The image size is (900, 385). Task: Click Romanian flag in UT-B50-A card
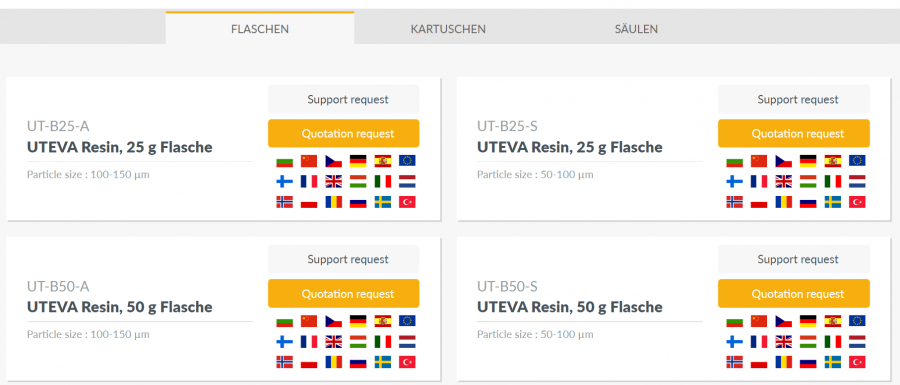(x=333, y=362)
